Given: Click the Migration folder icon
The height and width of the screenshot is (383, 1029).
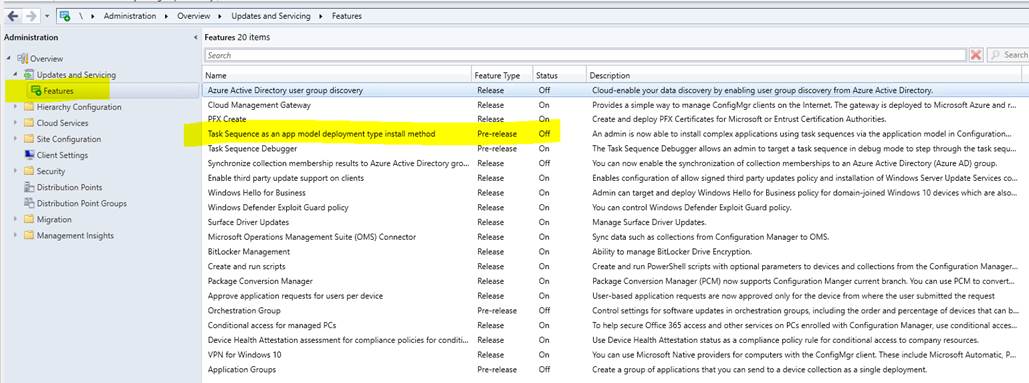Looking at the screenshot, I should tap(29, 219).
